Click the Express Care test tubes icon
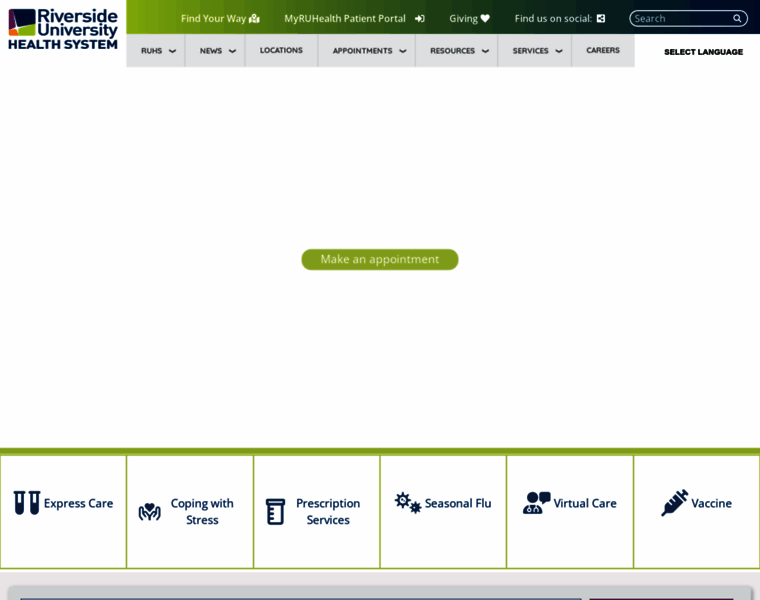The image size is (760, 600). (x=27, y=503)
